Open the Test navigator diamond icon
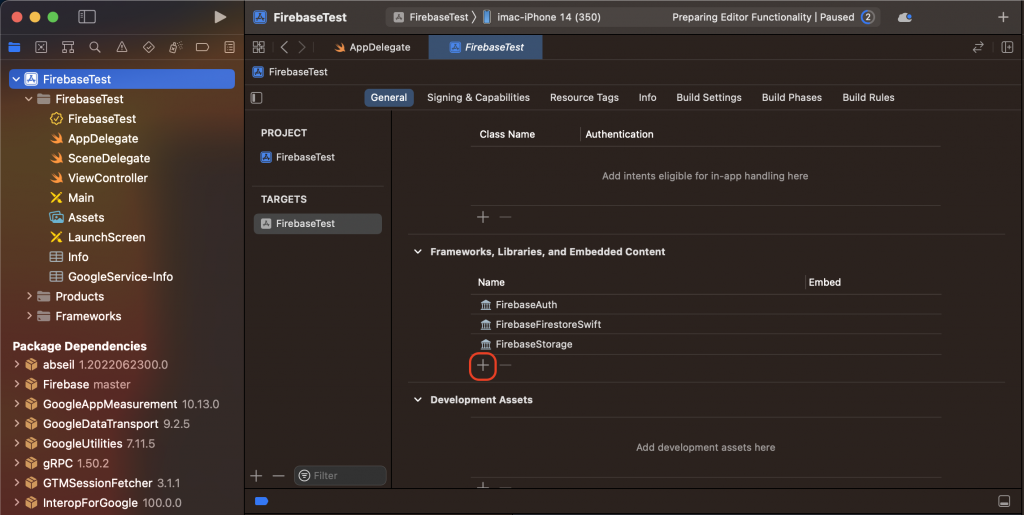Image resolution: width=1024 pixels, height=515 pixels. (x=149, y=47)
